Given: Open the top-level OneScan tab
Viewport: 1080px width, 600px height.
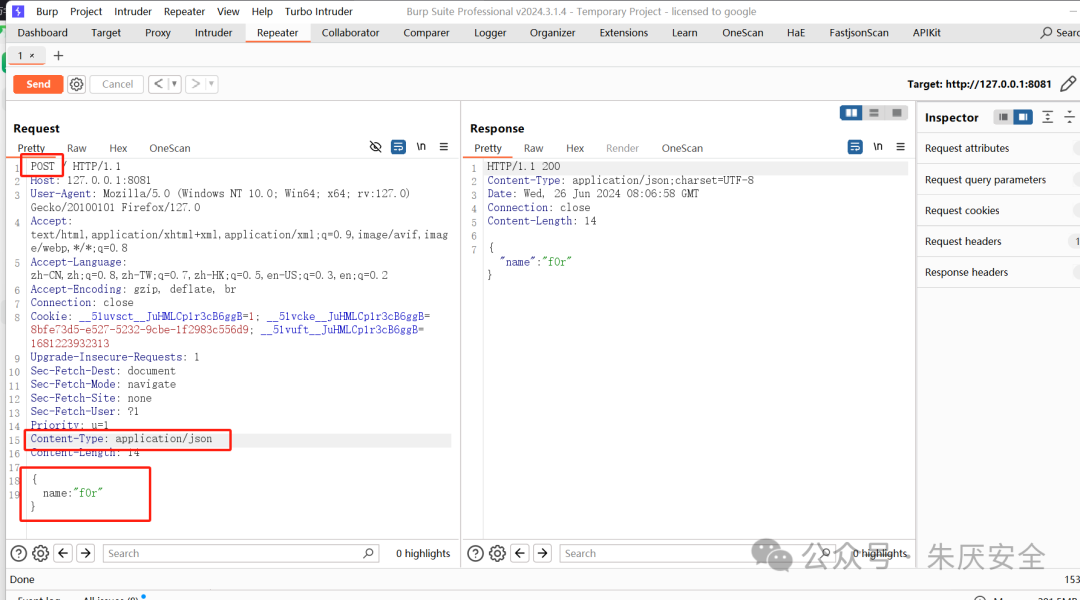Looking at the screenshot, I should click(x=742, y=32).
